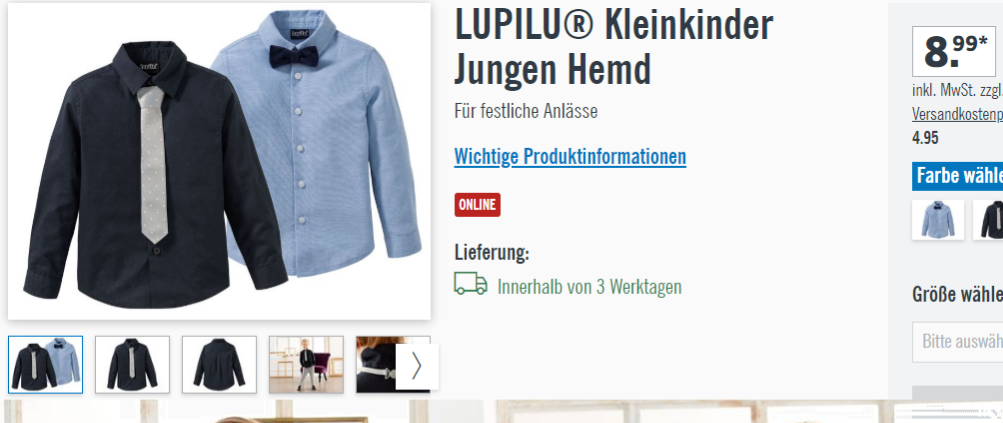Image resolution: width=1003 pixels, height=423 pixels.
Task: Click the gray button below size dropdown
Action: (958, 392)
